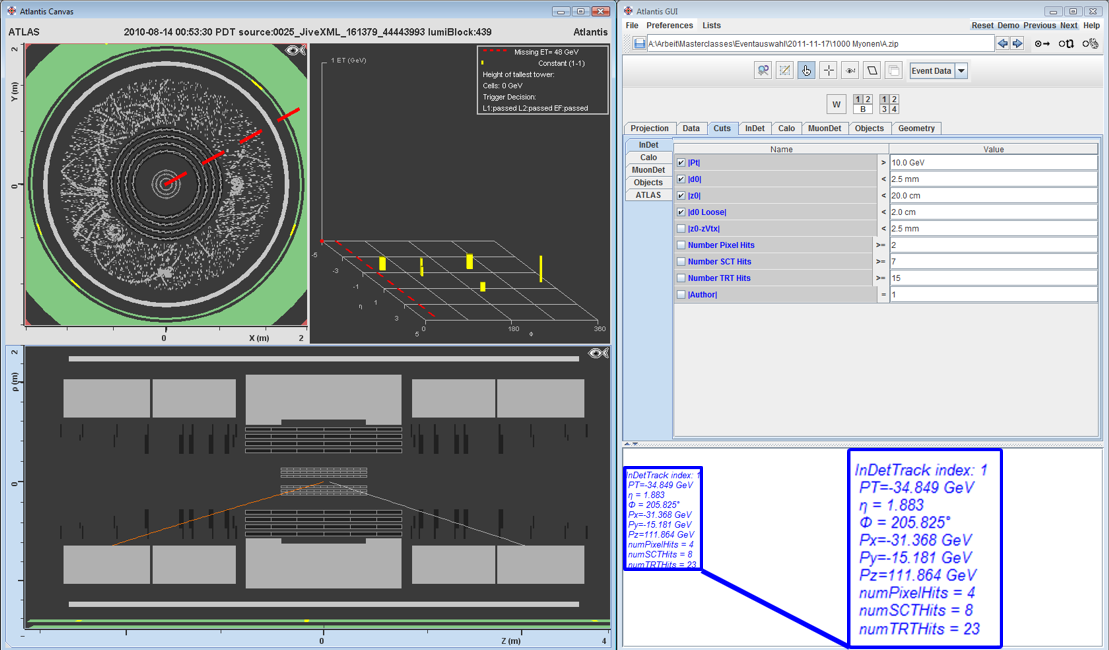Open the Event Data dropdown arrow
Screen dimensions: 1109x650
tap(961, 71)
